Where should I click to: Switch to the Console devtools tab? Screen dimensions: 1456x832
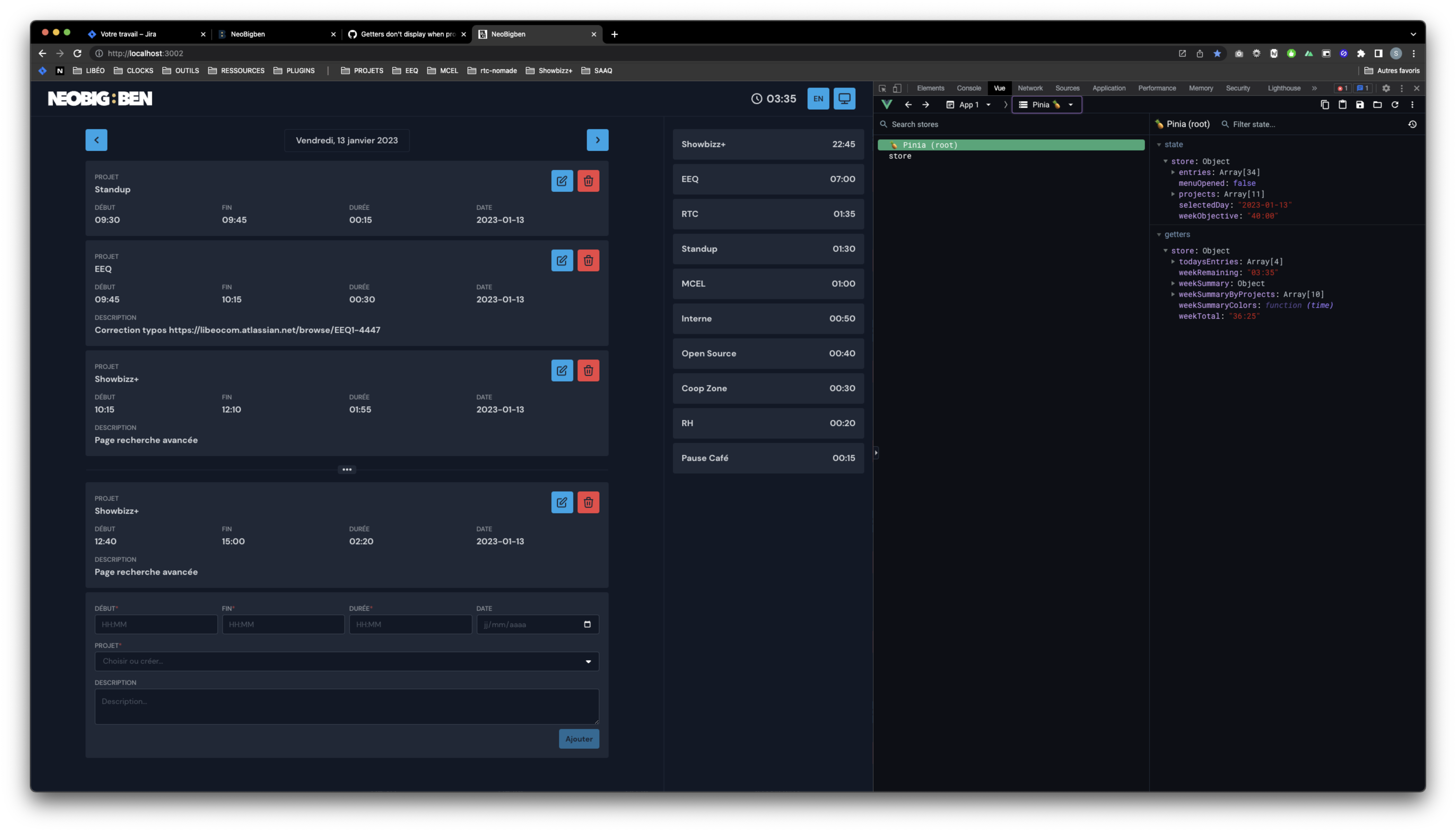point(969,88)
